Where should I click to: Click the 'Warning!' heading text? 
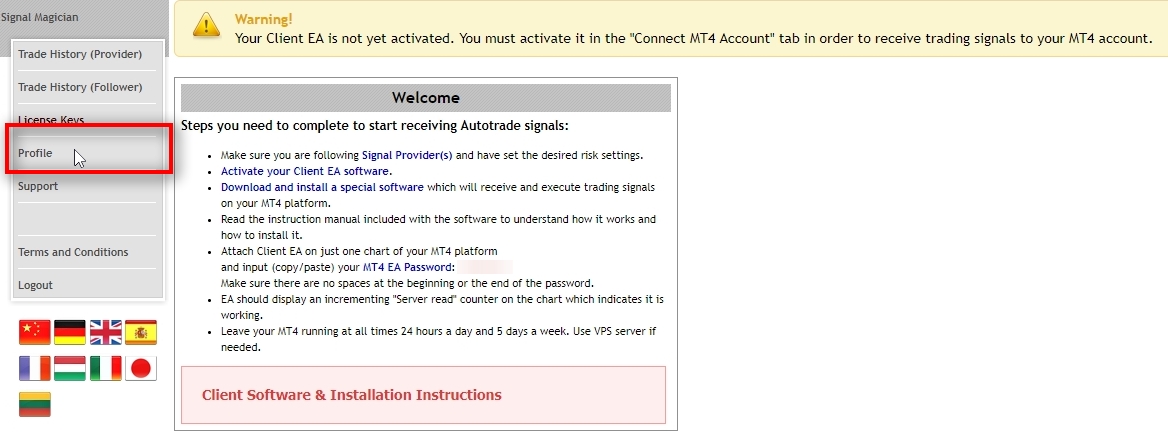pyautogui.click(x=264, y=19)
